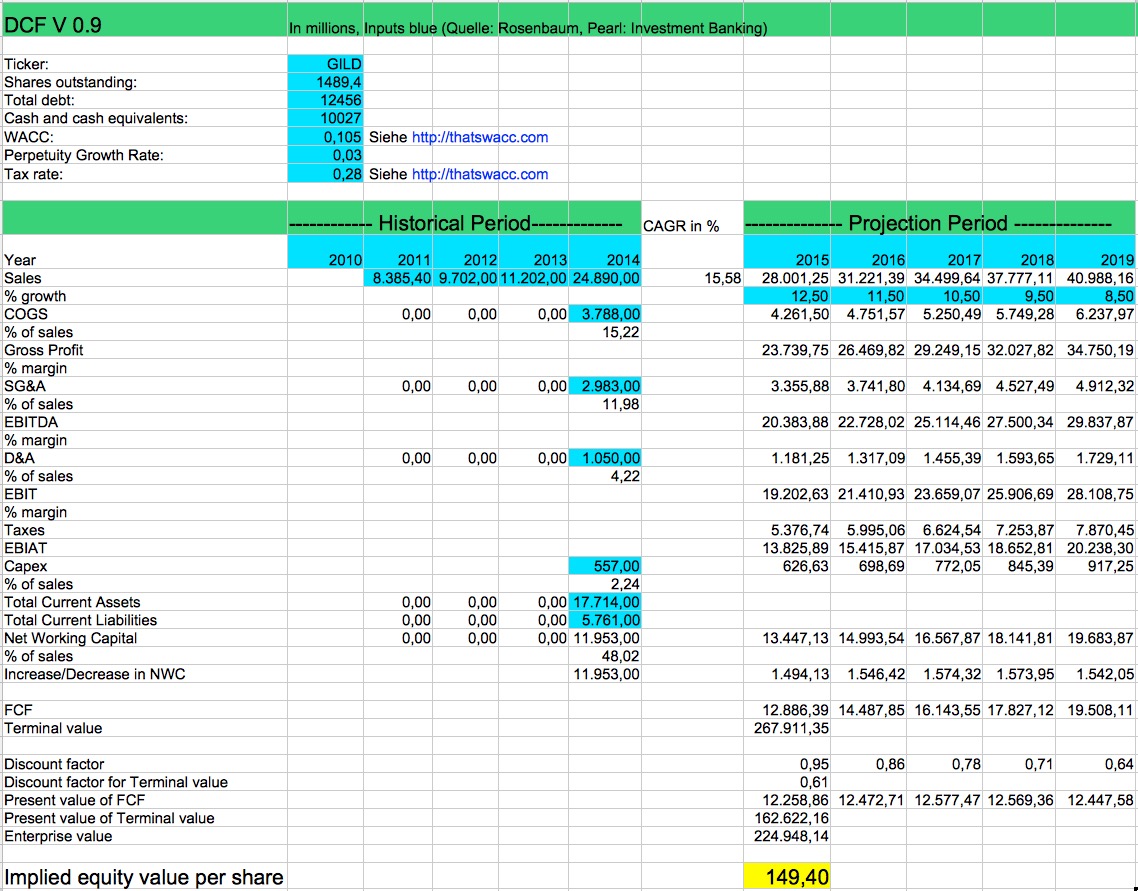1138x891 pixels.
Task: Select the 2018 growth input 9,50
Action: pyautogui.click(x=1019, y=296)
